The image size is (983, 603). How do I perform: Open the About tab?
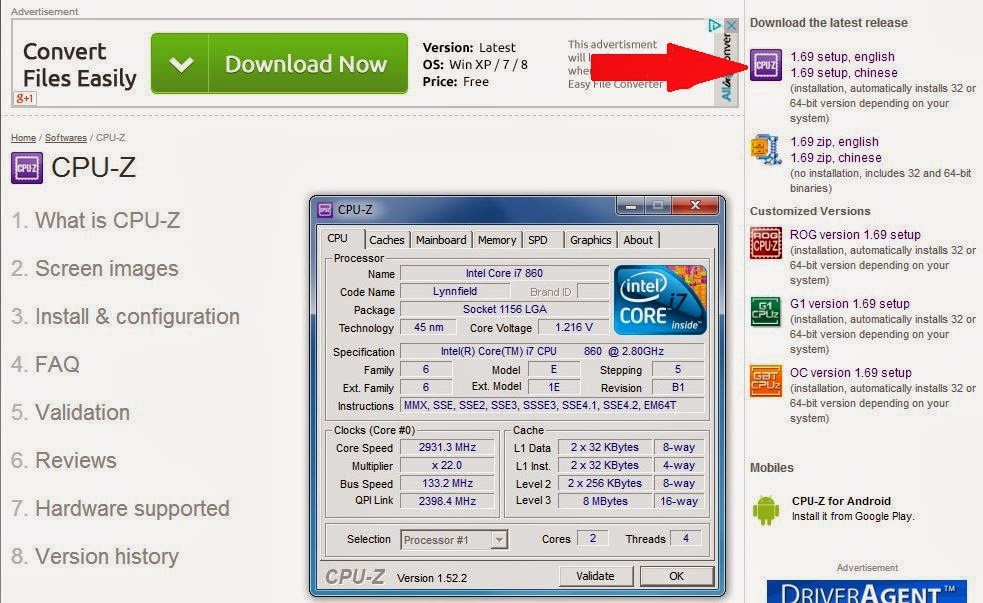pos(638,240)
